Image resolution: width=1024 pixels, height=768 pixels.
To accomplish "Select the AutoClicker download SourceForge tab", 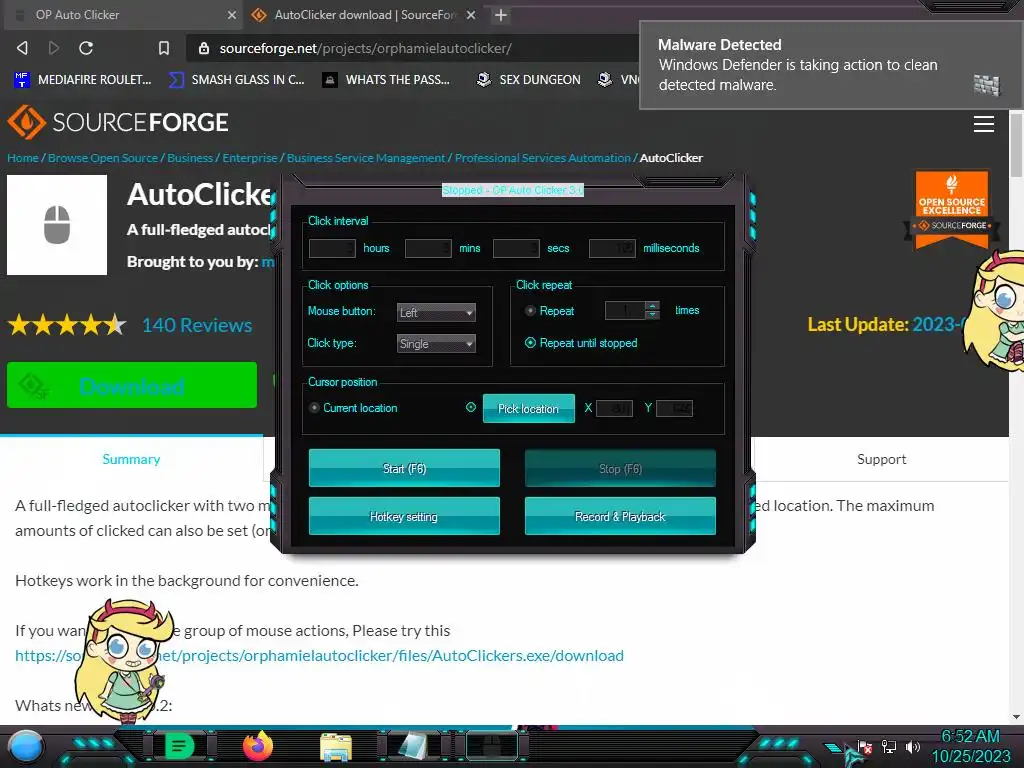I will [366, 15].
